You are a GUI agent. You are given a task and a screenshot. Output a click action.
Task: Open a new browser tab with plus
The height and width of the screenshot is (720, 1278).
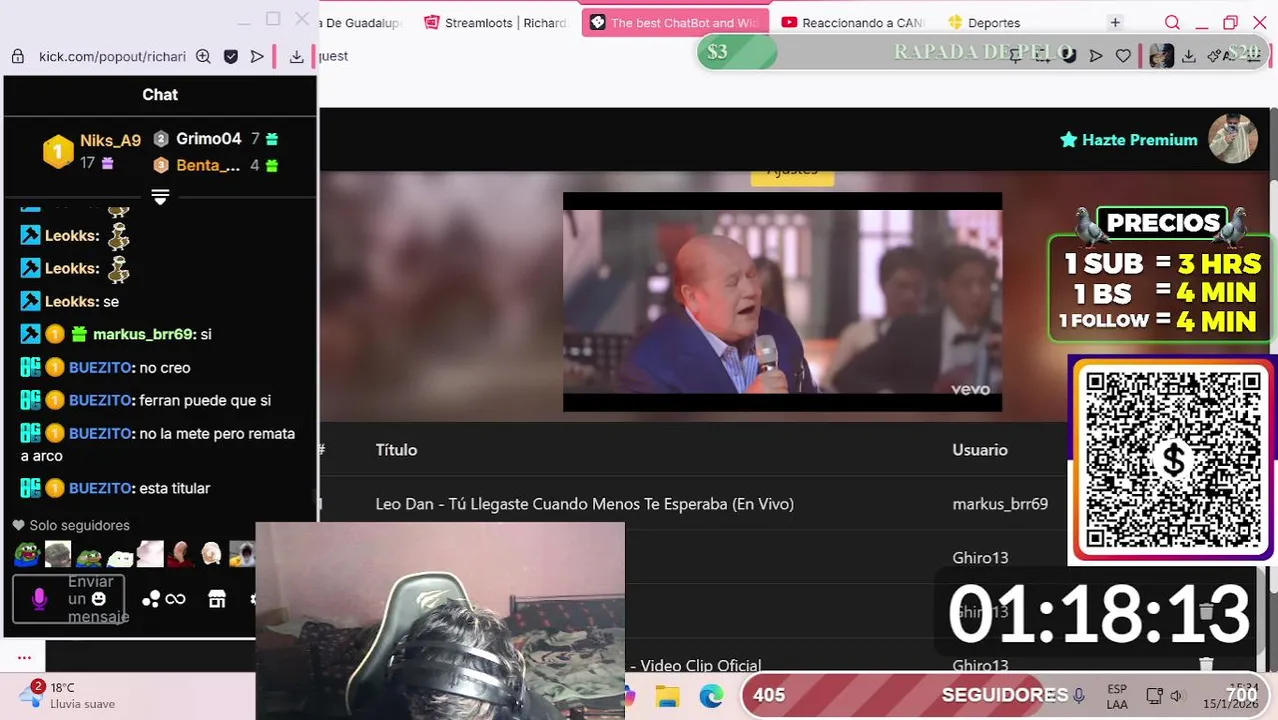pyautogui.click(x=1115, y=22)
